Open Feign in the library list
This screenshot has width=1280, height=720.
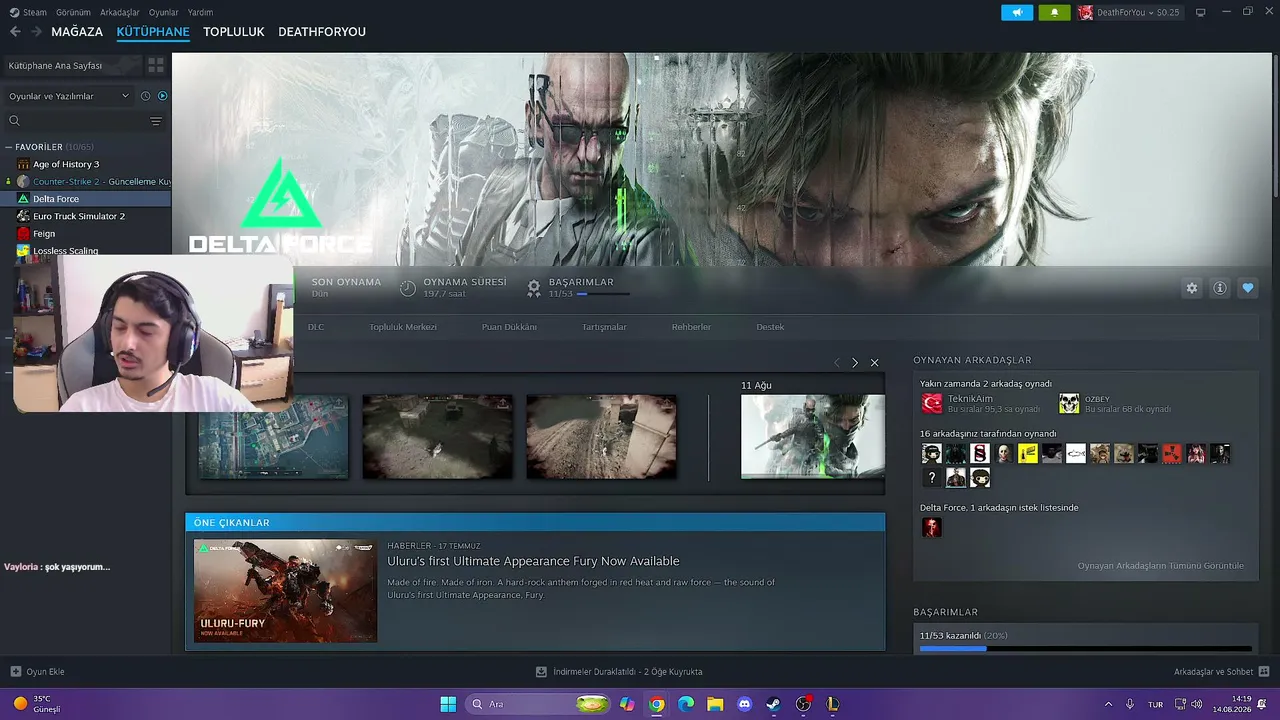[44, 234]
